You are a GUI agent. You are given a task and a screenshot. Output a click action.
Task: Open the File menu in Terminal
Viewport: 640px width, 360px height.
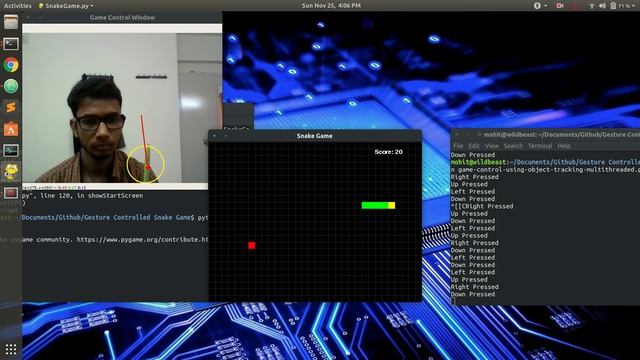click(x=458, y=146)
